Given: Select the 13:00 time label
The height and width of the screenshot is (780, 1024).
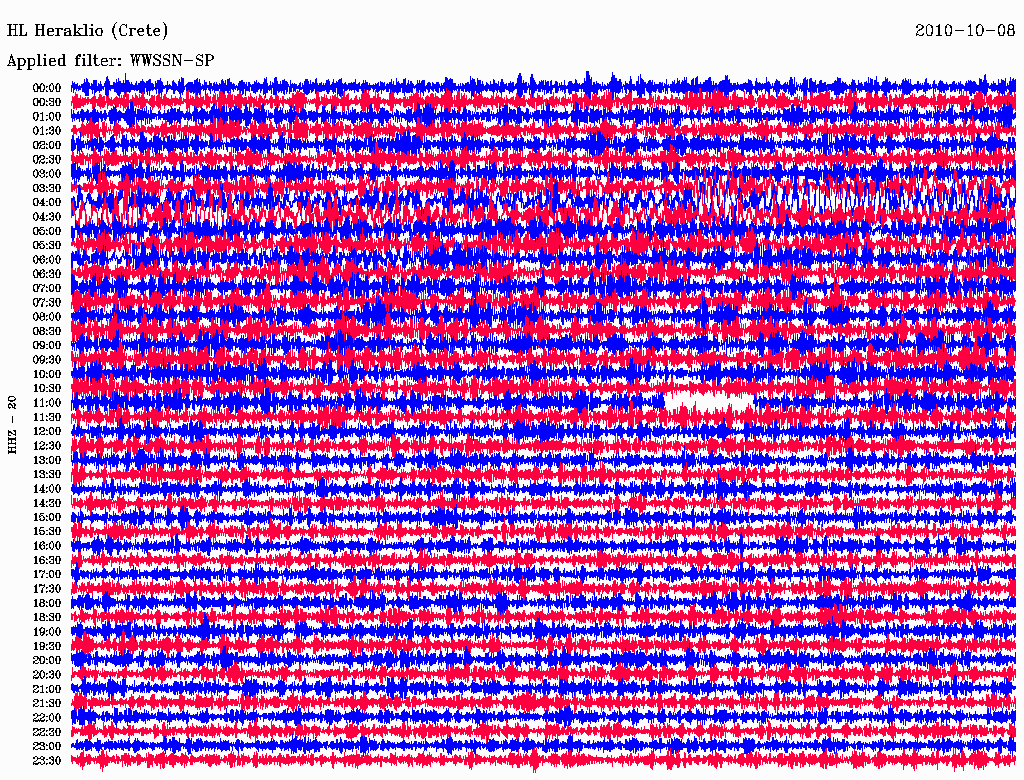Looking at the screenshot, I should pos(47,460).
